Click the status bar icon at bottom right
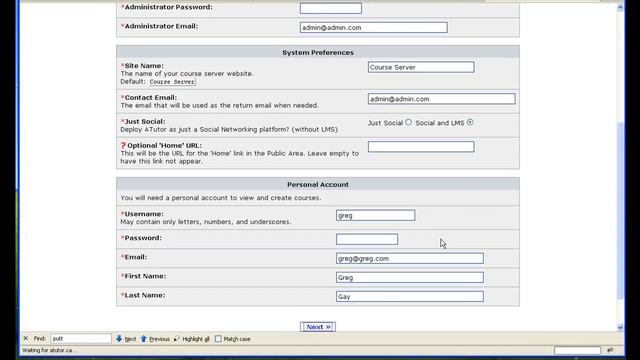The width and height of the screenshot is (640, 360). [x=610, y=350]
